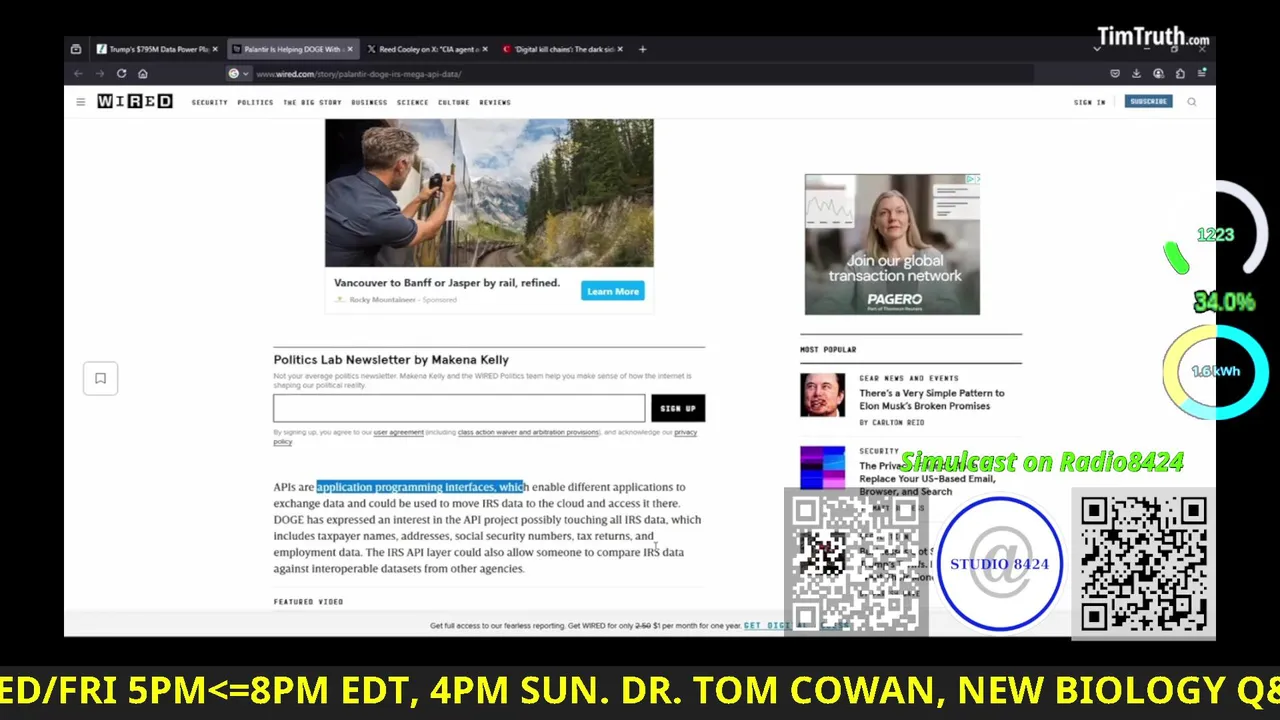Open the Downloads toolbar icon

(x=1136, y=73)
